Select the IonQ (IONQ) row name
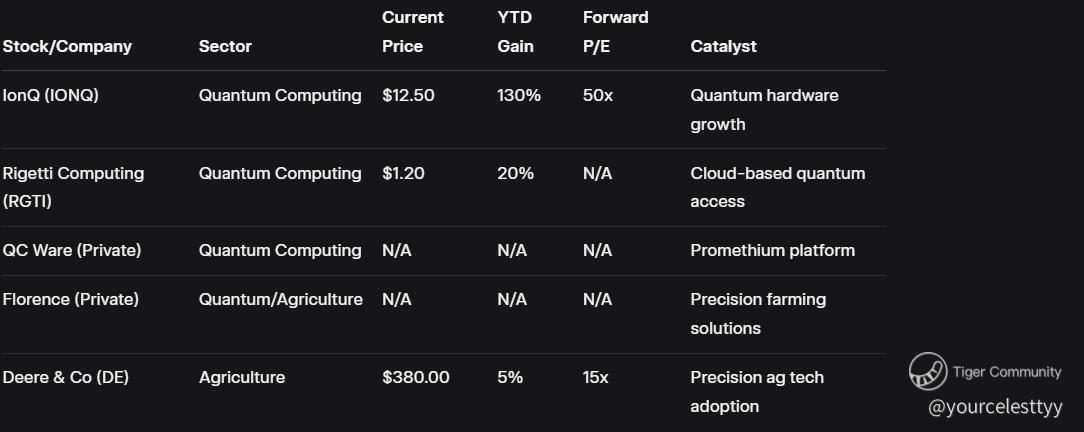1084x432 pixels. click(x=50, y=95)
